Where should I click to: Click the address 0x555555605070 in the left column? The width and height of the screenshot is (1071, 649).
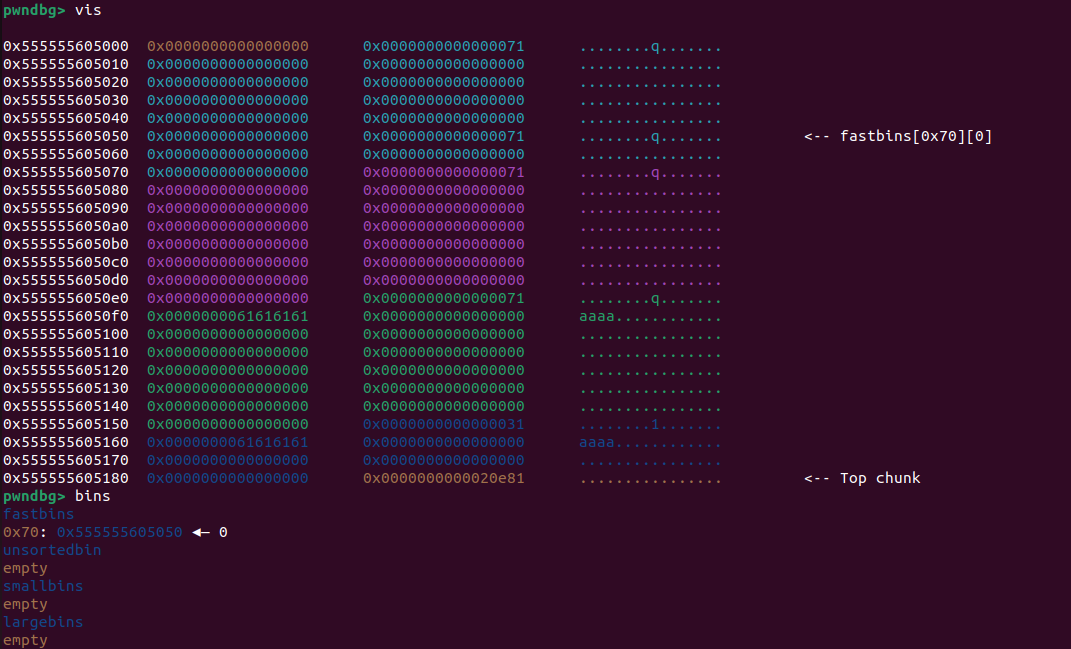click(x=65, y=172)
